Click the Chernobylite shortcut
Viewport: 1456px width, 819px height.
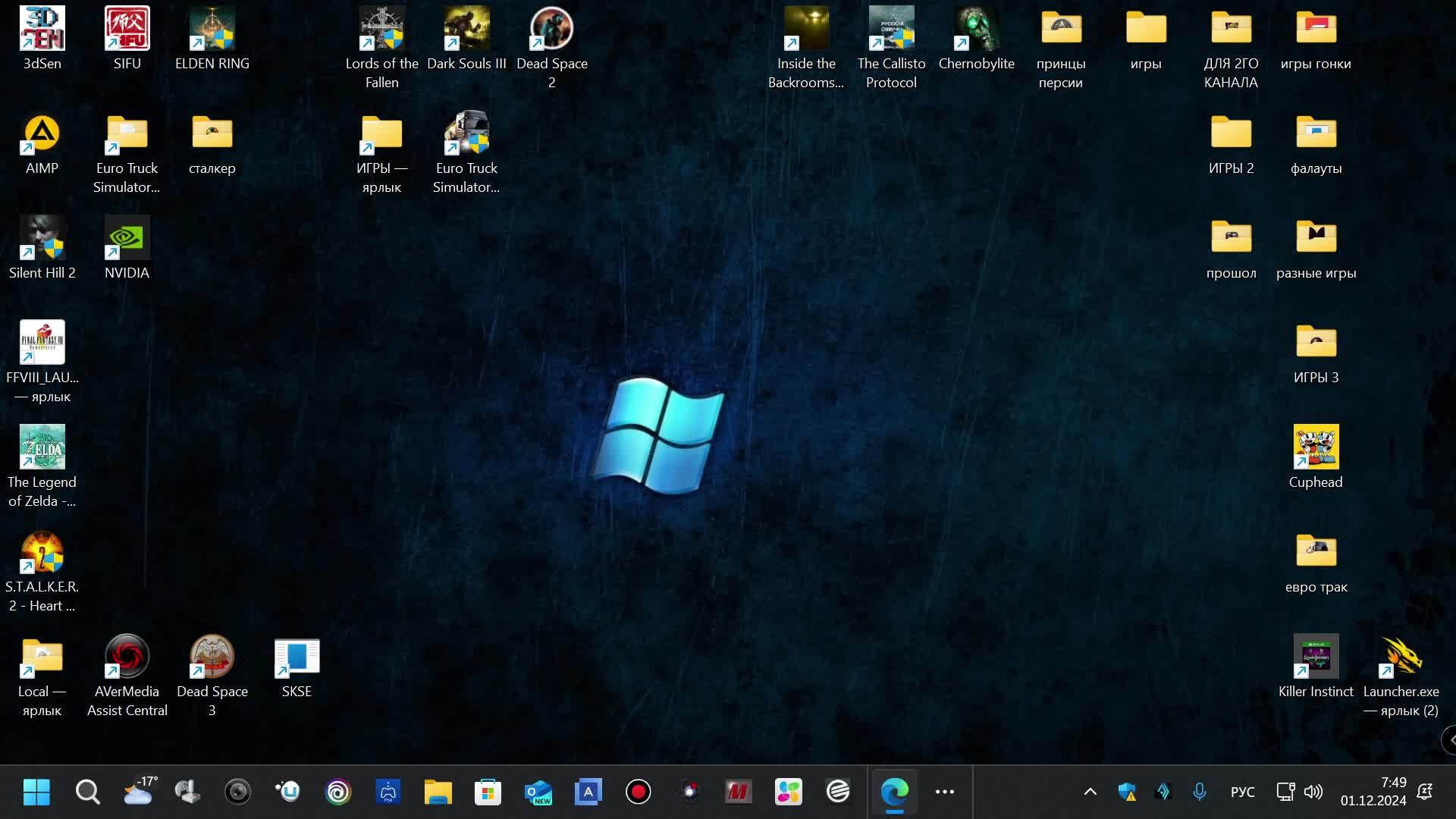[977, 39]
